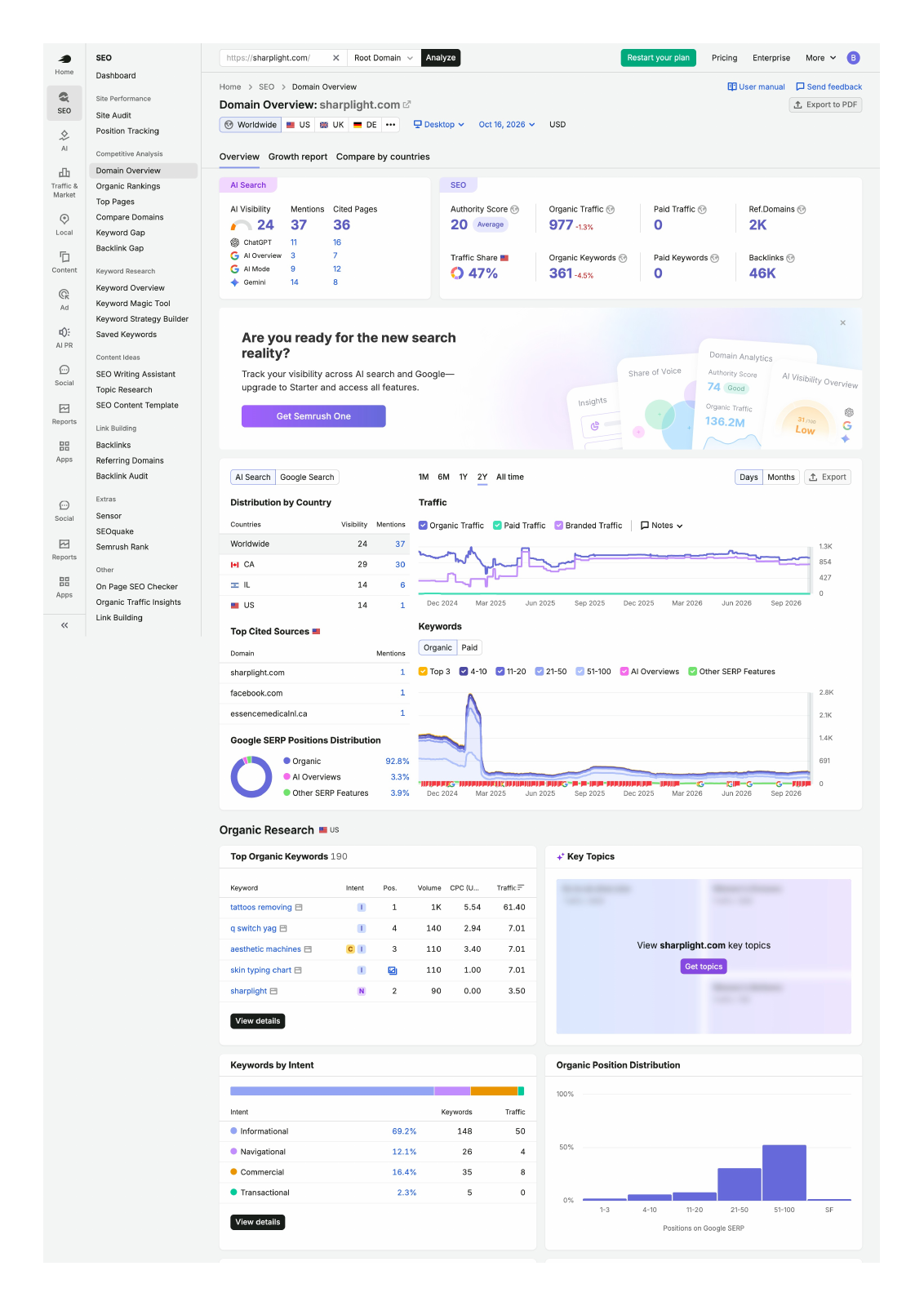Click Export to PDF button
This screenshot has width=924, height=1306.
(825, 104)
